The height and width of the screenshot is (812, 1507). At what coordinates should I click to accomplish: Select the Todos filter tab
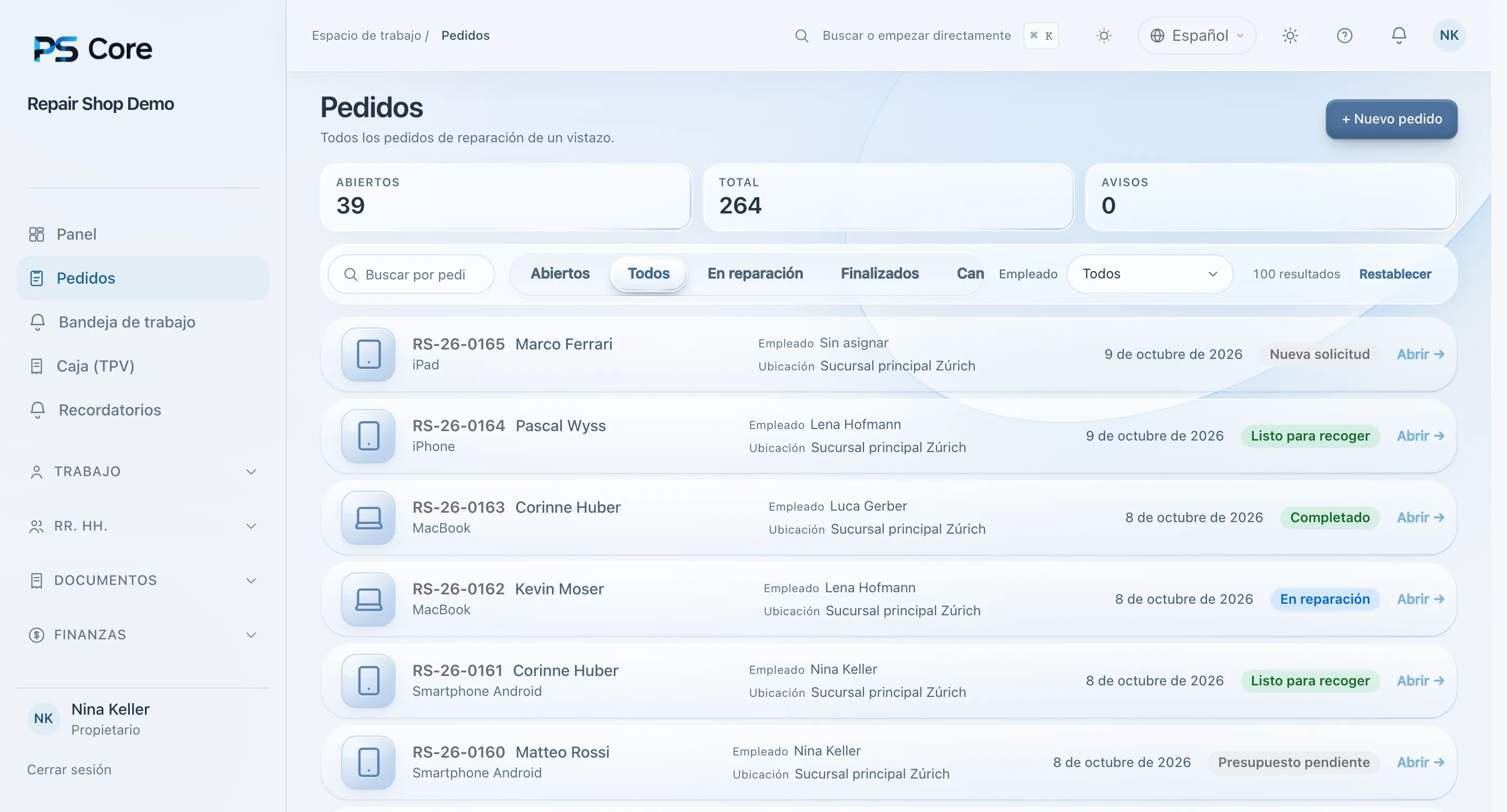coord(648,273)
